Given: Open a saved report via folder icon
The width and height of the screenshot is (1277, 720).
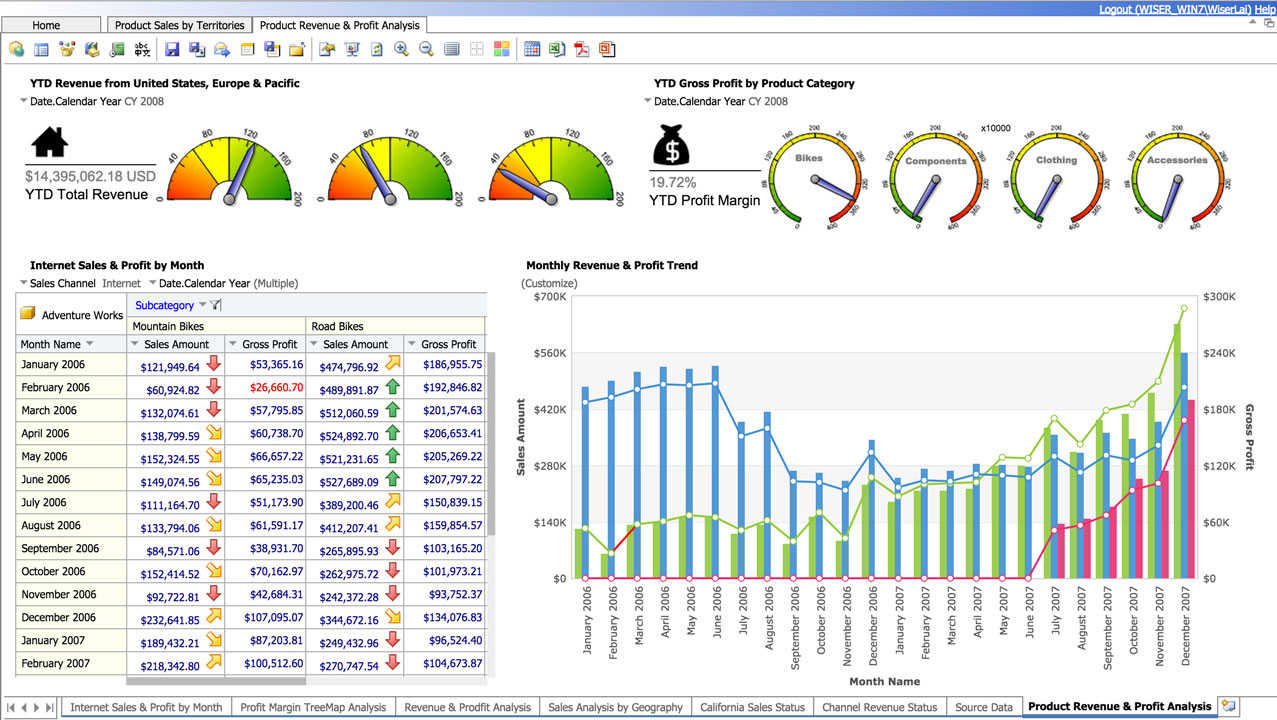Looking at the screenshot, I should [x=296, y=48].
